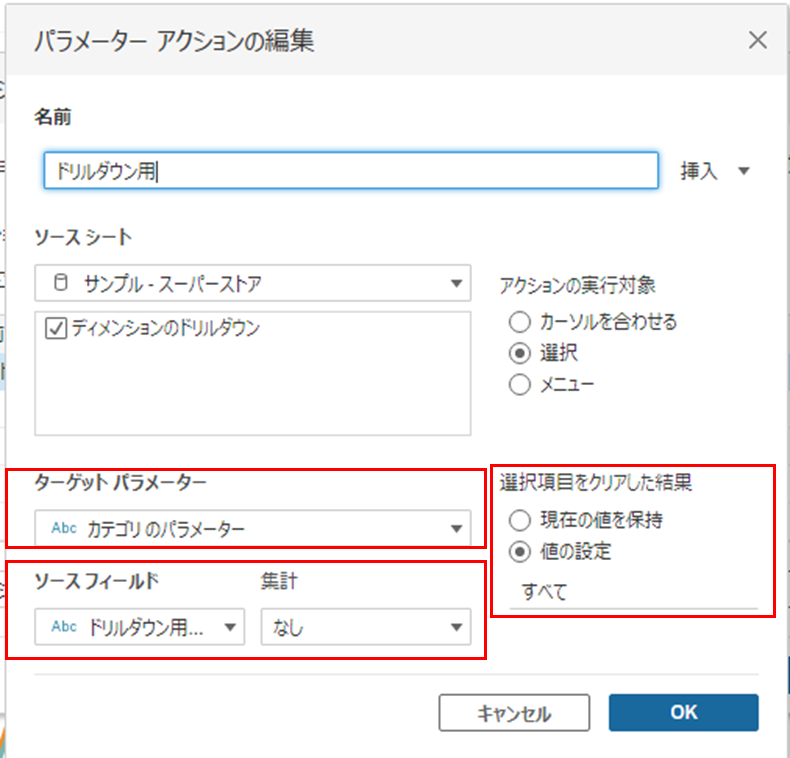This screenshot has height=758, width=790.
Task: Select the カーソルを合わせる radio option
Action: click(519, 322)
